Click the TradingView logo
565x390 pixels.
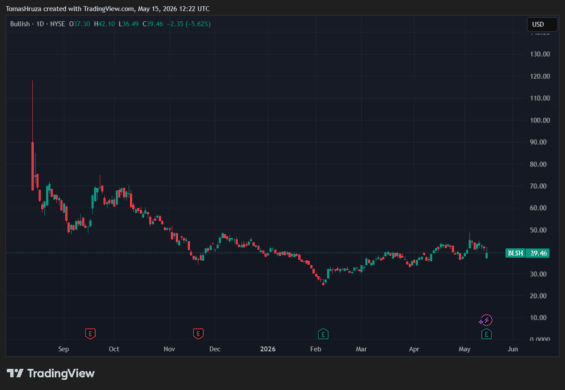(x=51, y=373)
